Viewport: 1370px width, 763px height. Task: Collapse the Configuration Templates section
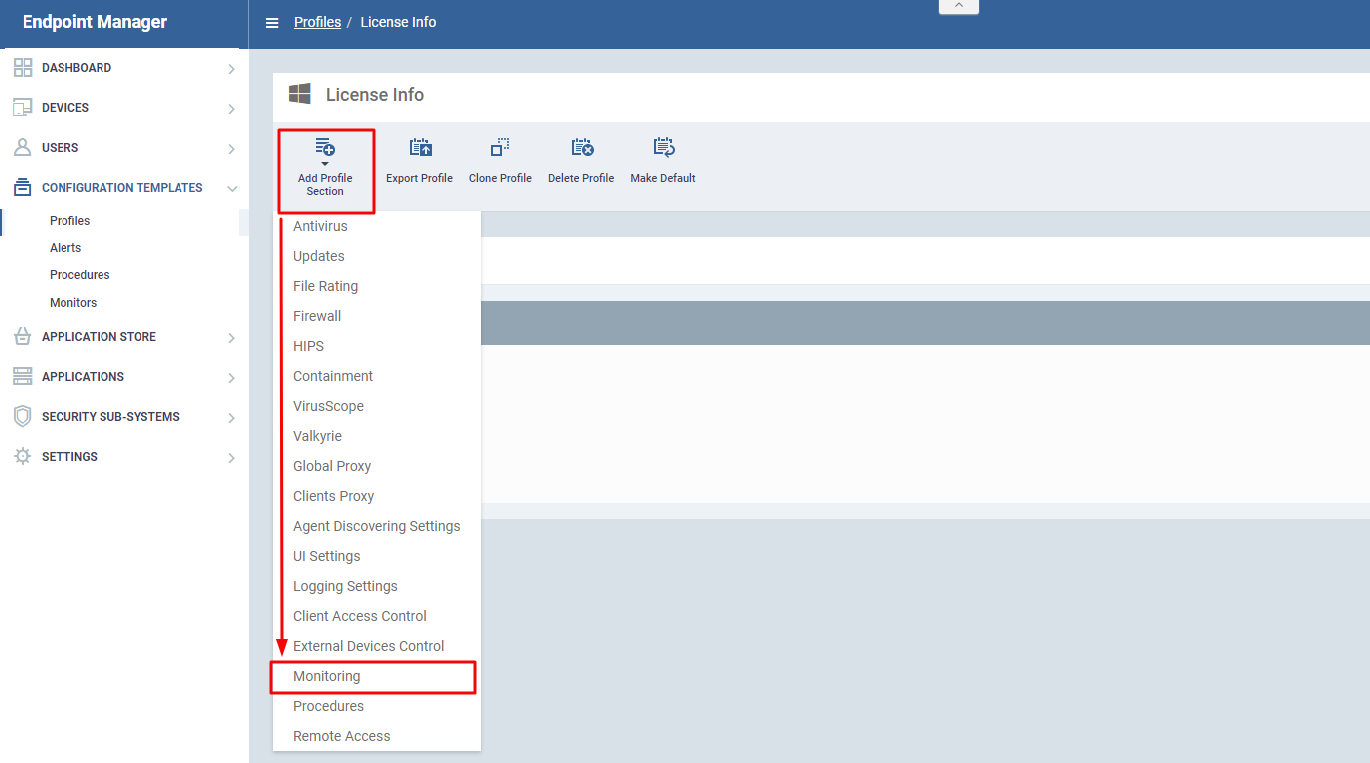231,188
